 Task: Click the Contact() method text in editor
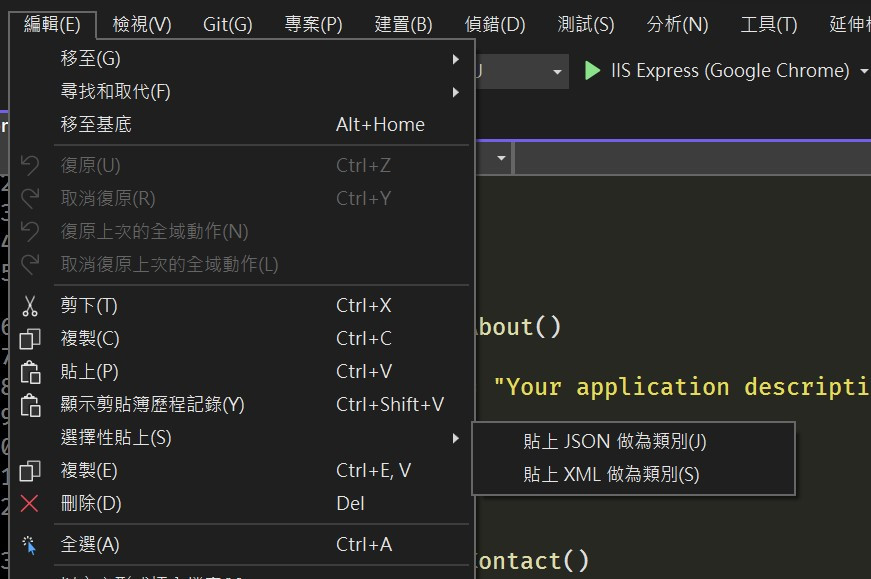coord(531,561)
